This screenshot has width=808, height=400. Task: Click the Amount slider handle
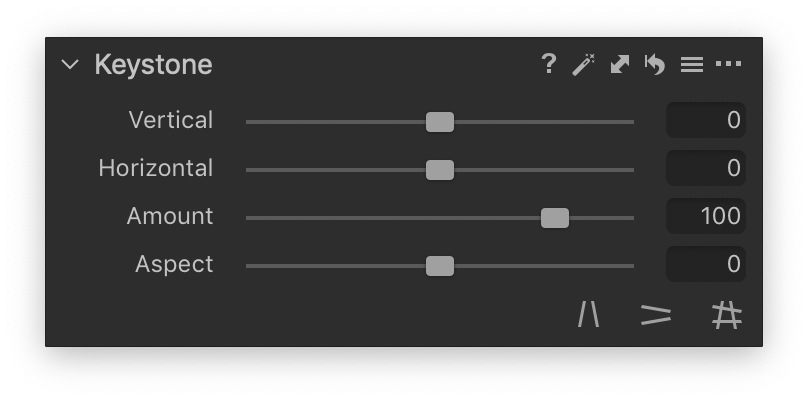click(555, 218)
